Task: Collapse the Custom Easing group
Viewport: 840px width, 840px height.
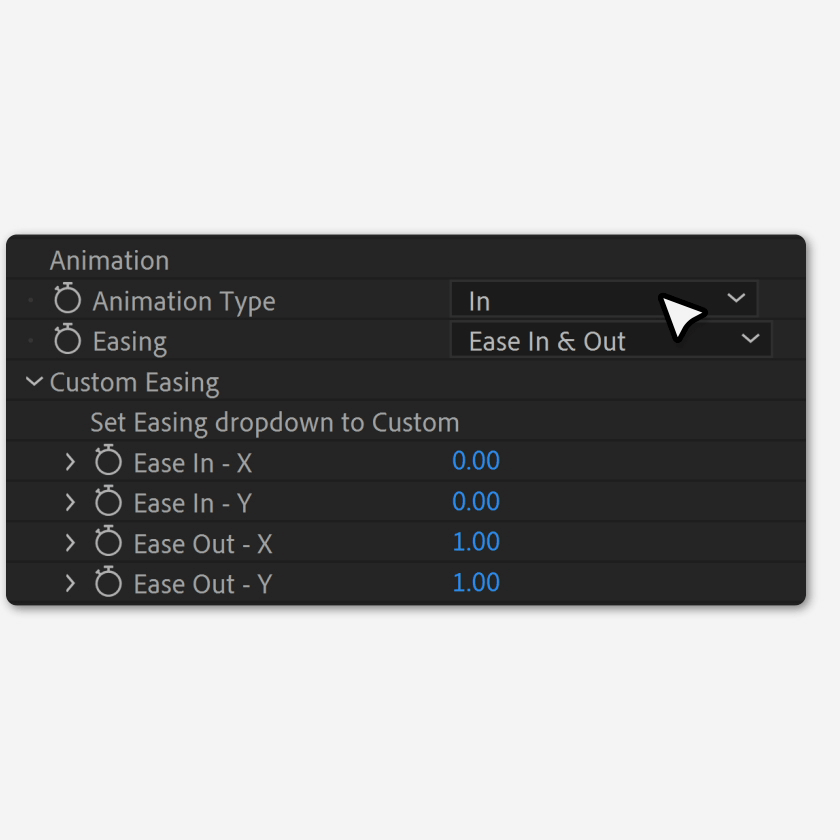Action: pos(33,381)
